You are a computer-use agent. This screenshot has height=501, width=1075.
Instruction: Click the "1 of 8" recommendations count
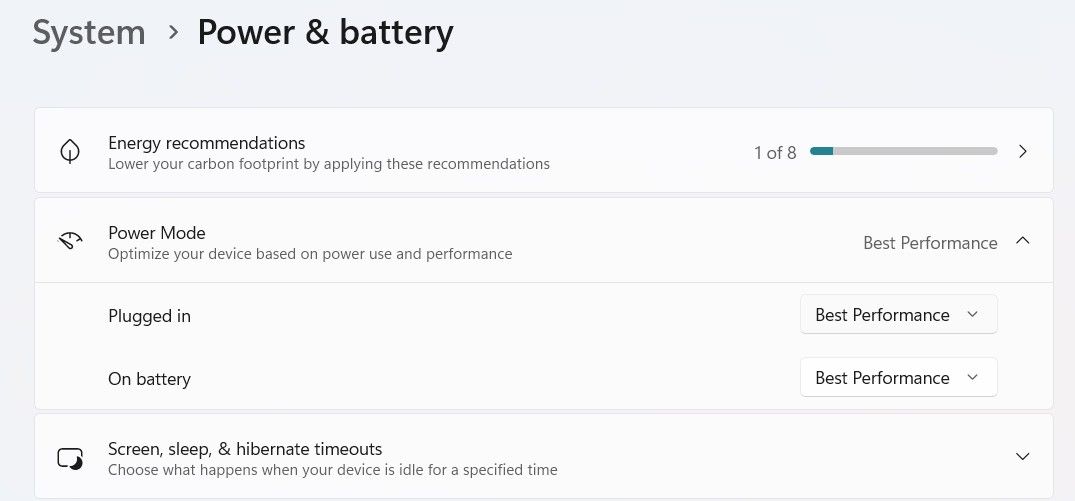[775, 153]
